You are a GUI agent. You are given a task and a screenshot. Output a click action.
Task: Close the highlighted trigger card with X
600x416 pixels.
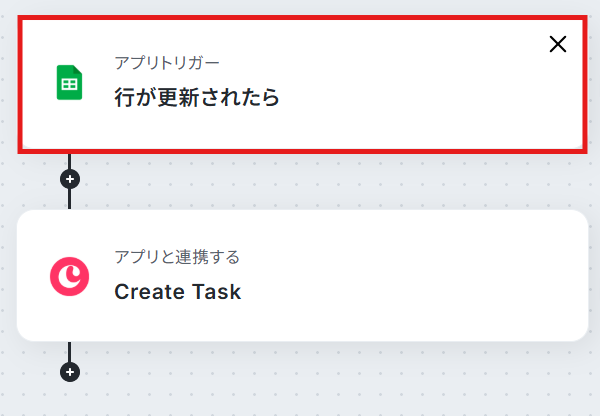(558, 44)
